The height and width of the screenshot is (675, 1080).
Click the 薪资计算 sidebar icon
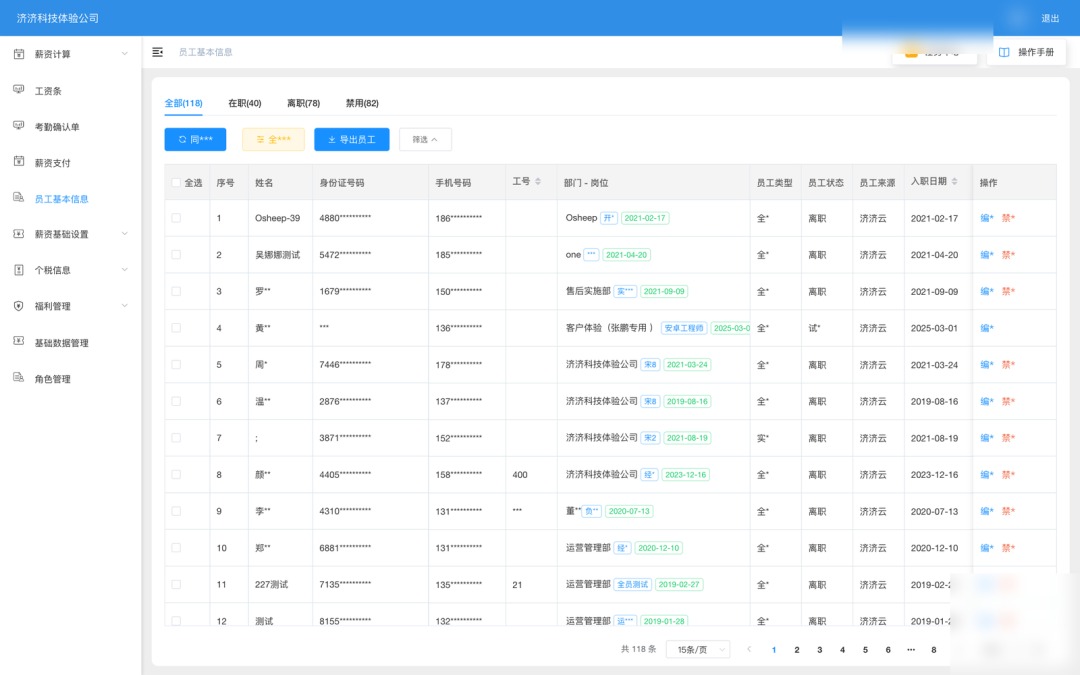coord(19,54)
